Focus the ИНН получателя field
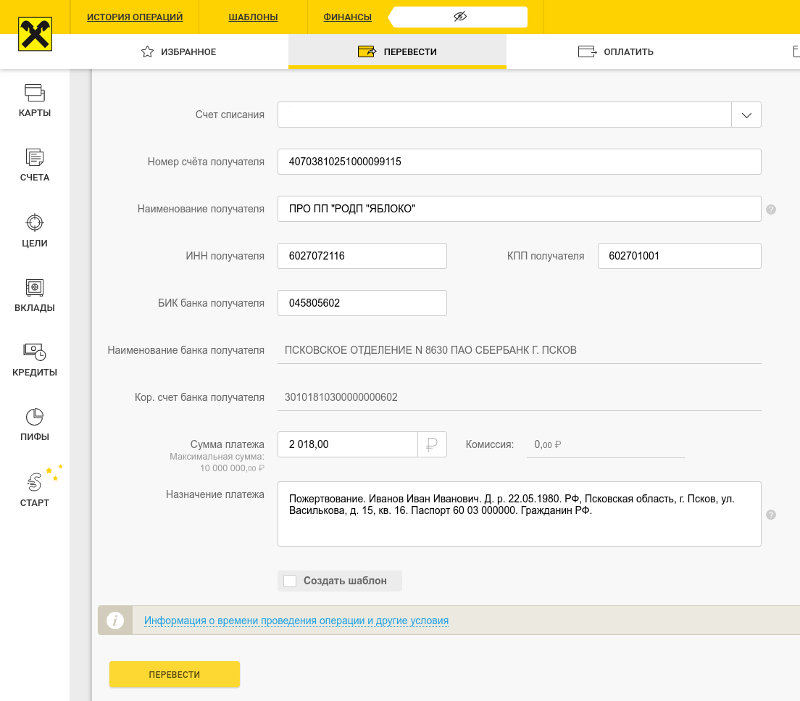This screenshot has width=800, height=701. pos(362,256)
